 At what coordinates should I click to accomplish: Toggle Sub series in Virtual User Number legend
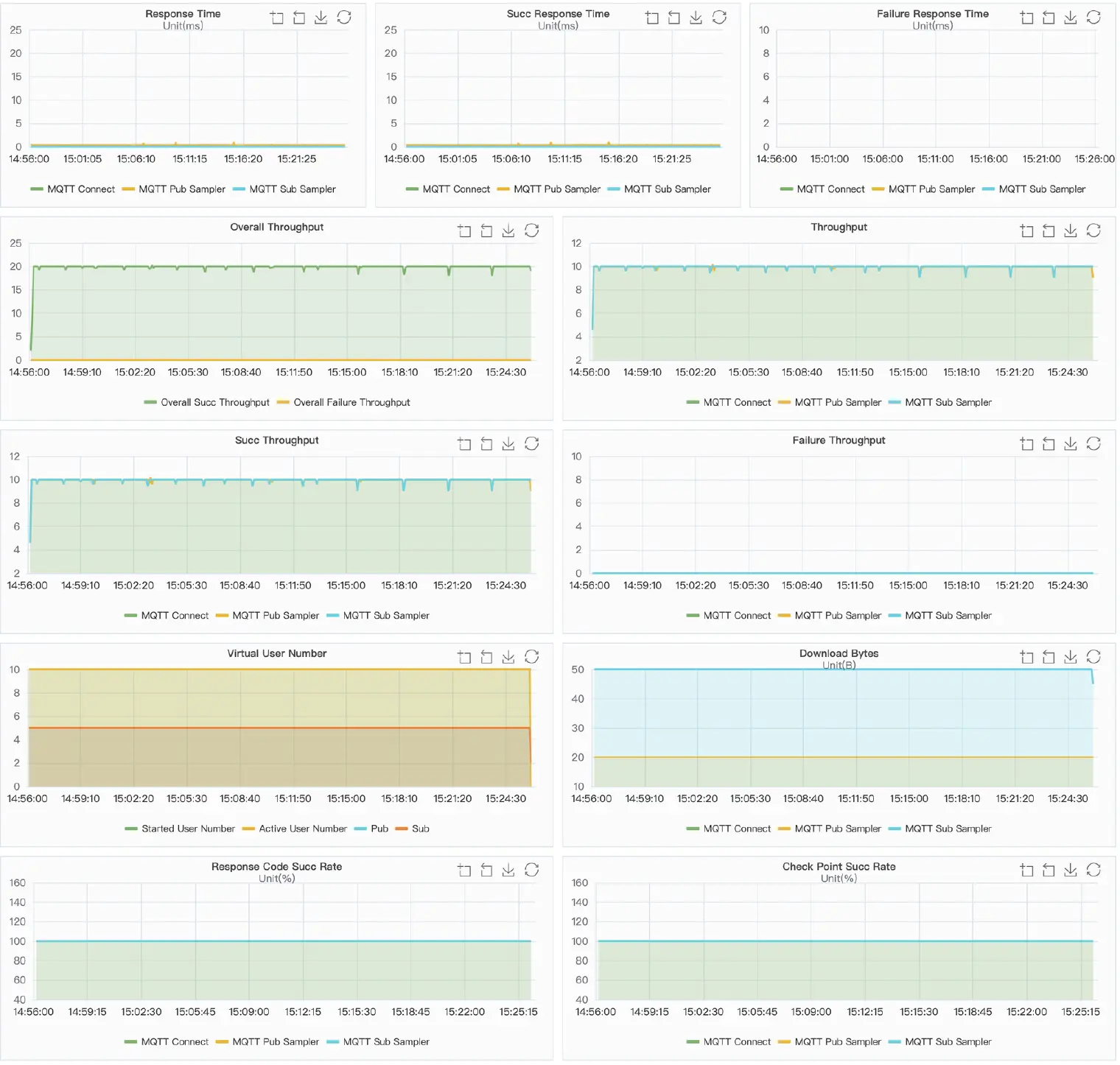click(413, 829)
